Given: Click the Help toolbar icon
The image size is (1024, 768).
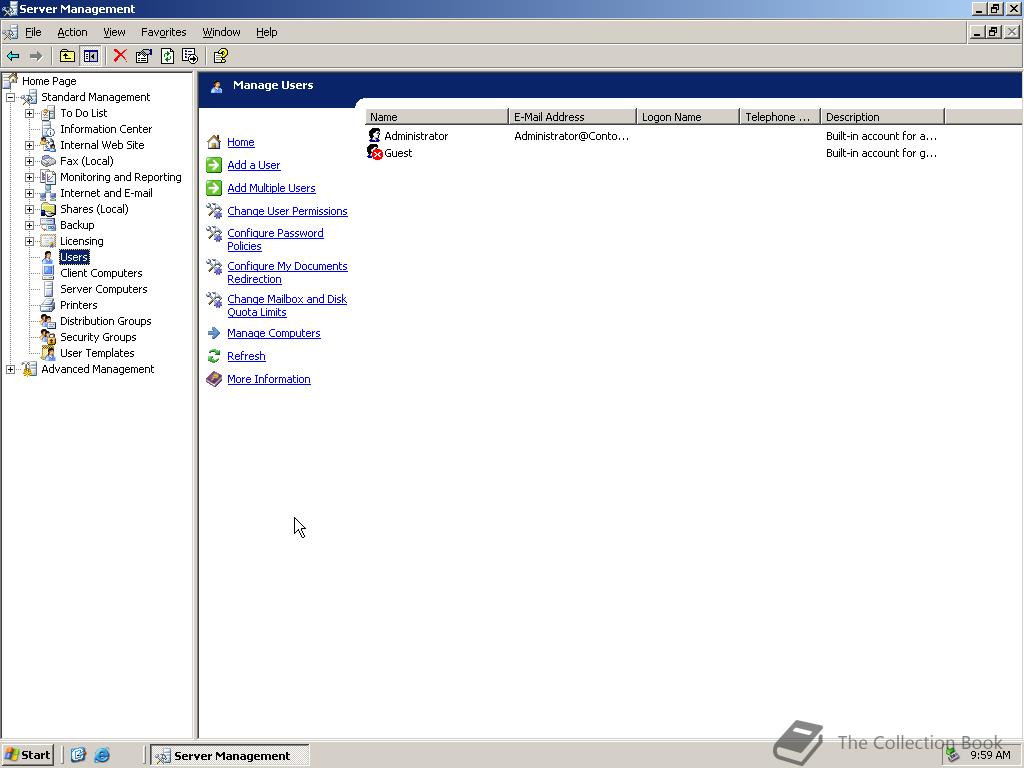Looking at the screenshot, I should click(221, 56).
